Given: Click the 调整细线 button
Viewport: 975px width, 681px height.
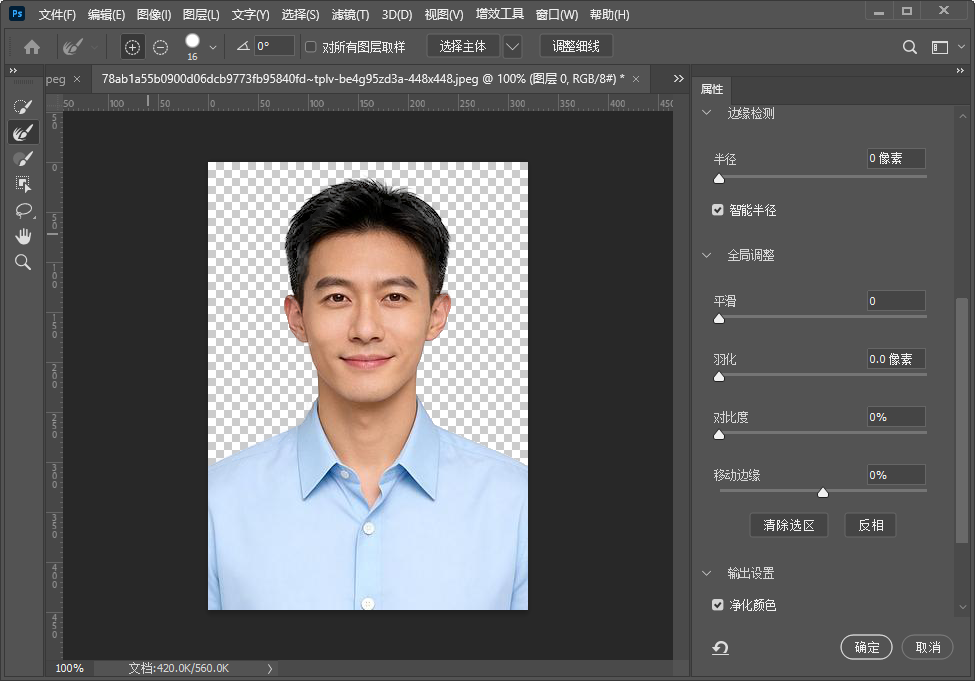Looking at the screenshot, I should 576,47.
